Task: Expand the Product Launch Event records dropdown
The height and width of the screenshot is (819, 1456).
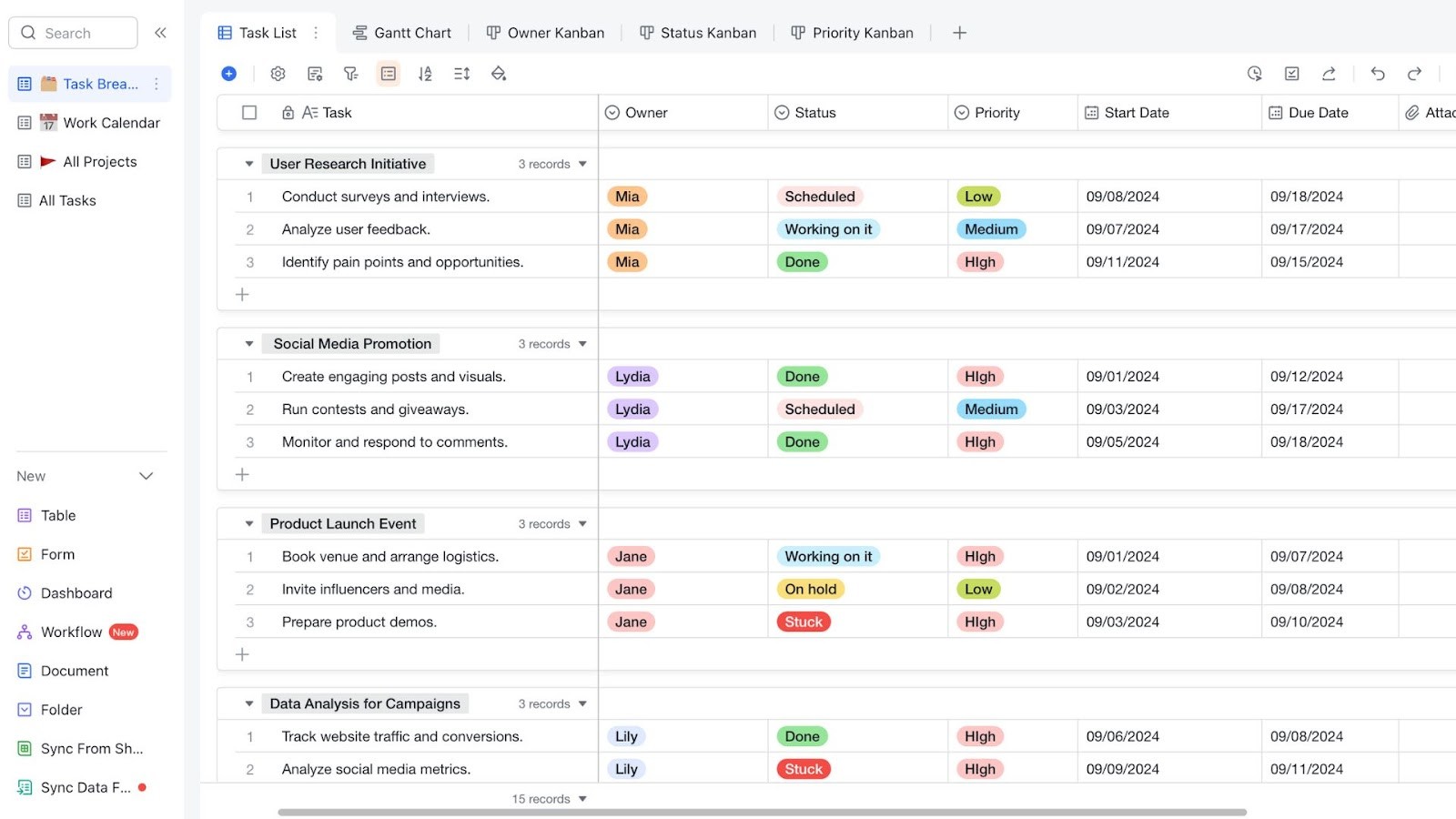Action: click(583, 523)
